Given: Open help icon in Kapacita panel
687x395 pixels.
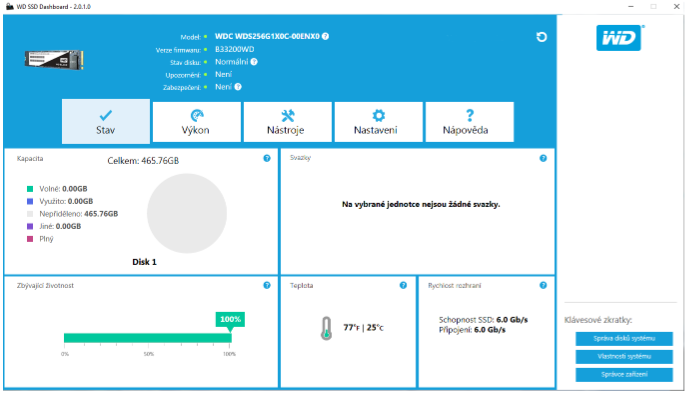Looking at the screenshot, I should click(267, 159).
